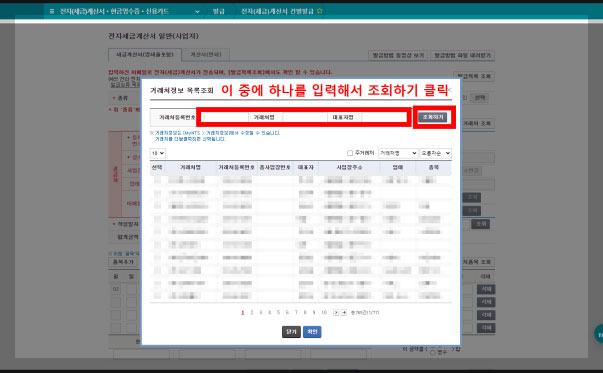Click the favorite star next to 전자(세금)계산서 건별발급
This screenshot has width=603, height=373.
tap(320, 11)
